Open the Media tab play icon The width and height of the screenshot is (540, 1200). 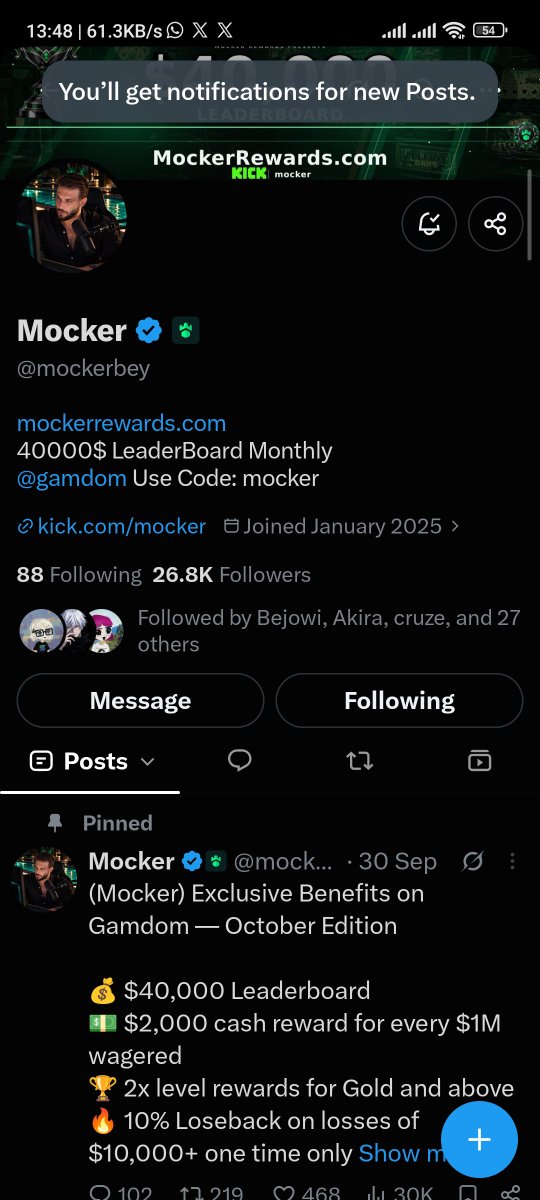tap(479, 761)
